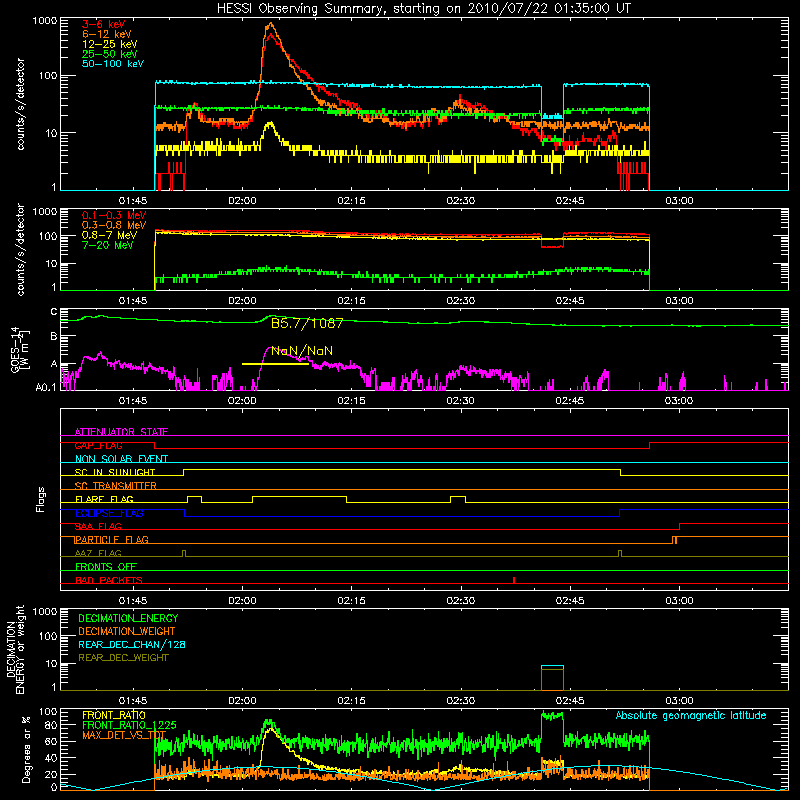Click the 0.1-0.3 MeV legend entry
The image size is (800, 800).
[114, 216]
